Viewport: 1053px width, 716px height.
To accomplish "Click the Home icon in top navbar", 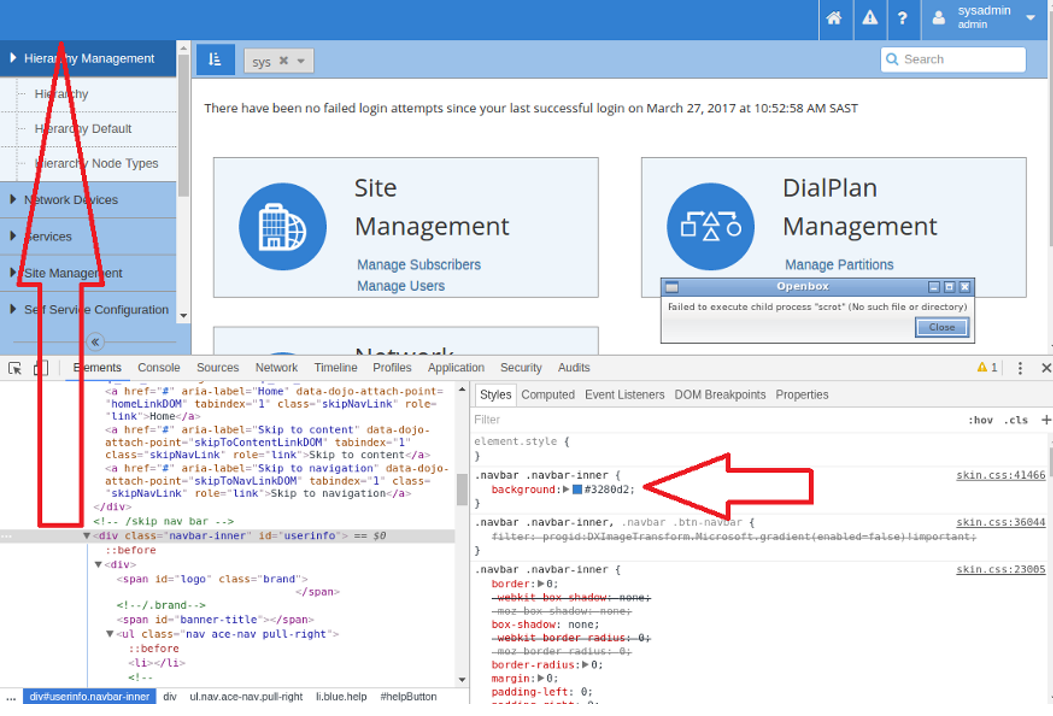I will [x=834, y=18].
